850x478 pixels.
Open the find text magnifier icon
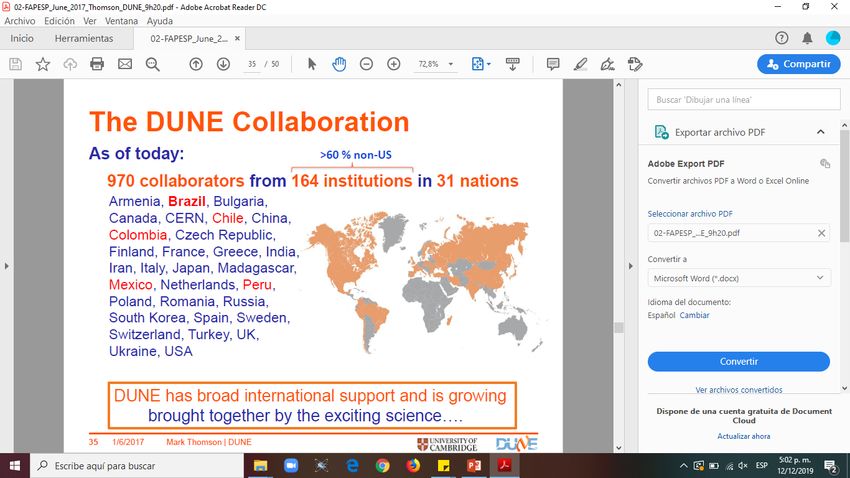coord(153,64)
